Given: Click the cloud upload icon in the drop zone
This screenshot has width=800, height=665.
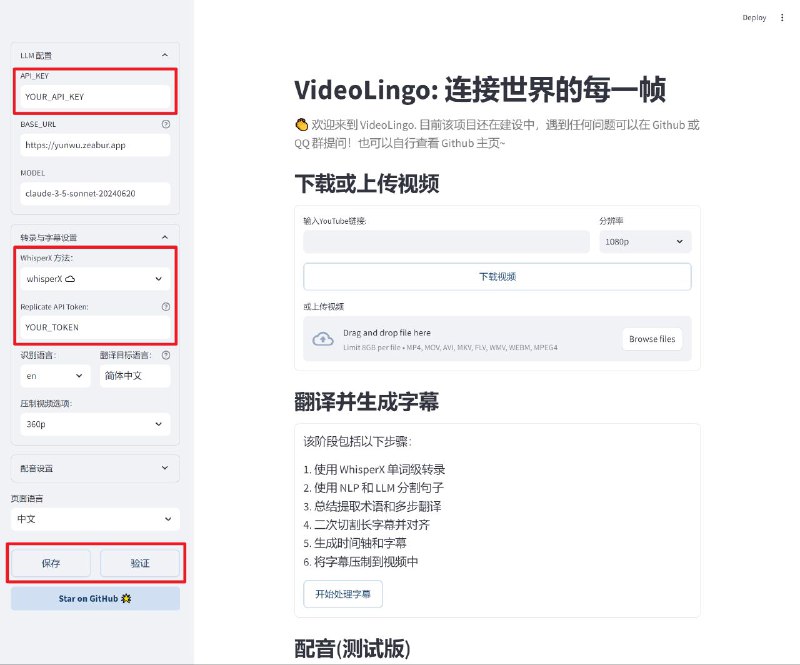Looking at the screenshot, I should coord(323,339).
